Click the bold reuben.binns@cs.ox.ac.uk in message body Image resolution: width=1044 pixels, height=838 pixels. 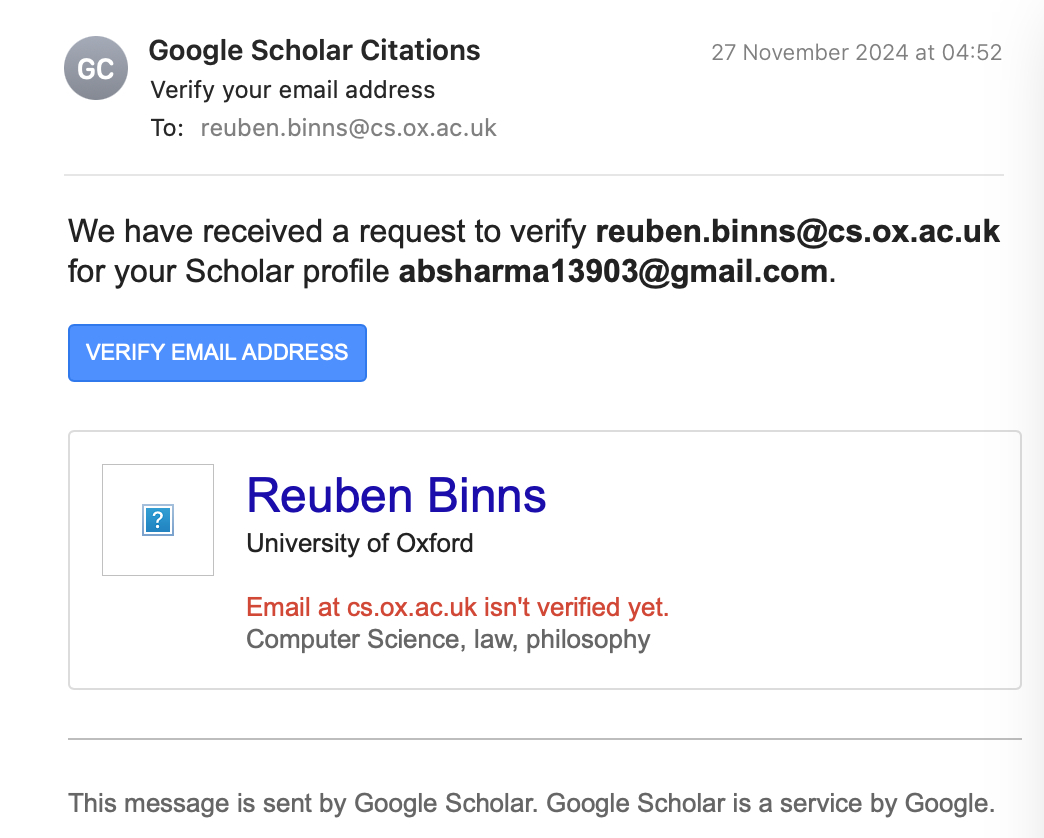point(797,232)
